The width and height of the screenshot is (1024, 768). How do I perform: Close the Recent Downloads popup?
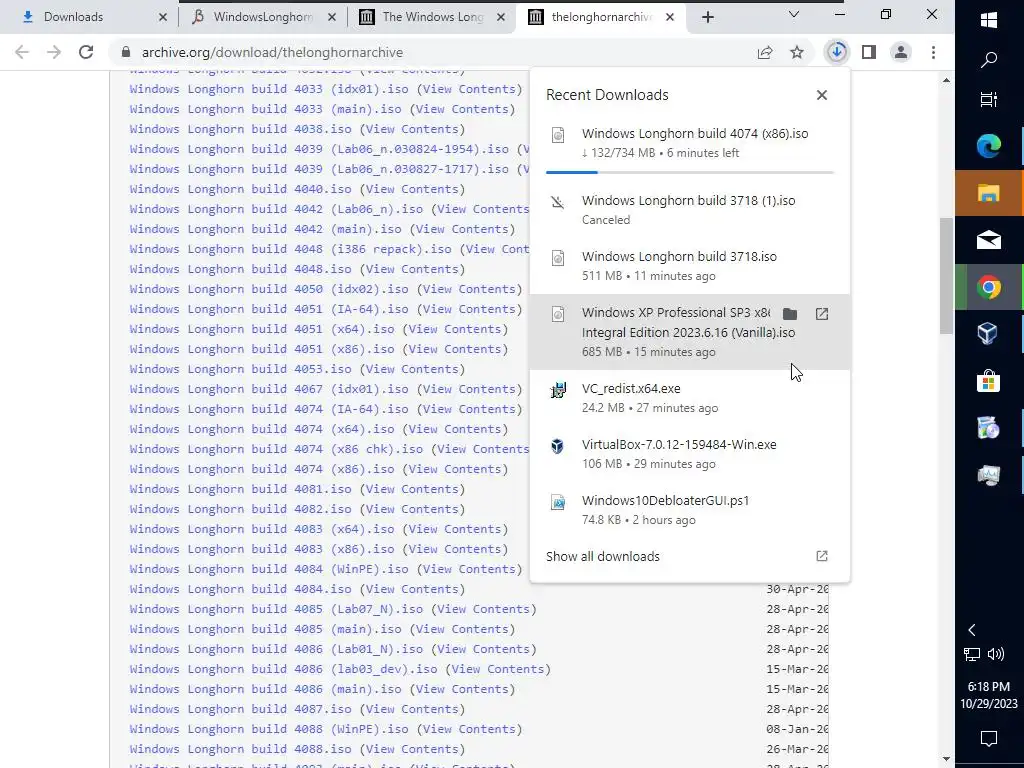pos(822,95)
